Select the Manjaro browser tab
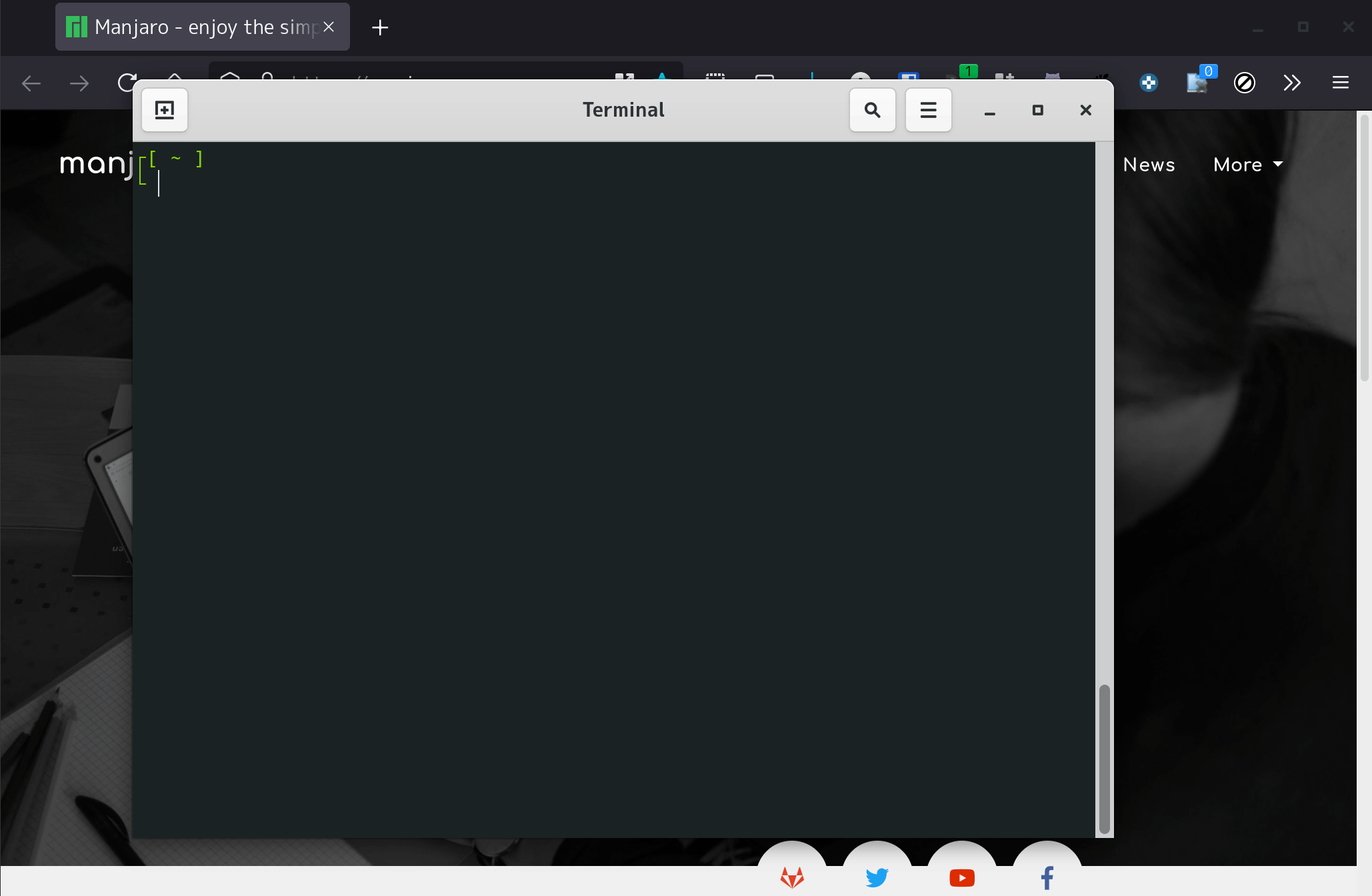The width and height of the screenshot is (1372, 896). point(193,27)
